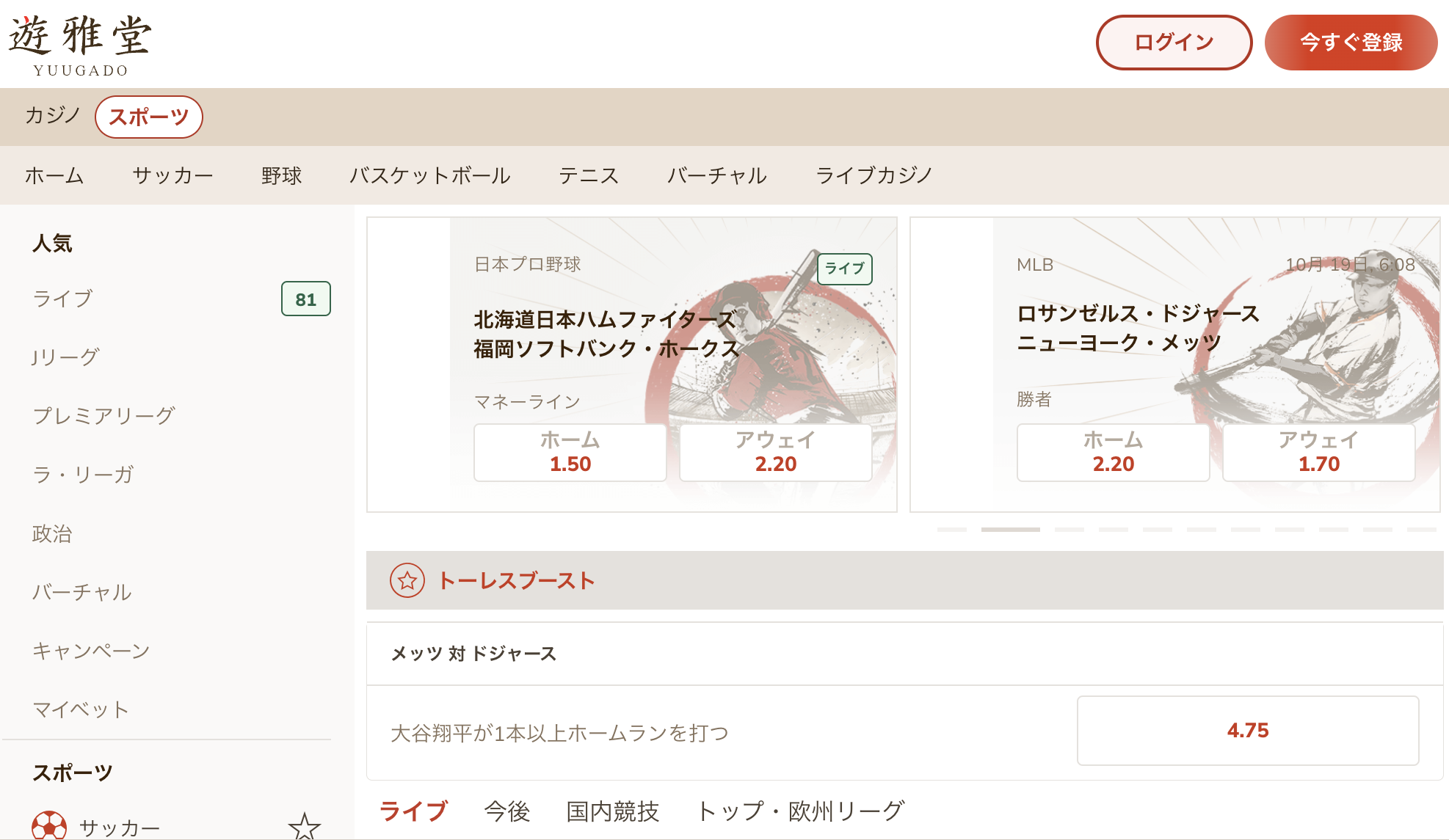
Task: Click the トーレスブースト heading
Action: (x=516, y=581)
